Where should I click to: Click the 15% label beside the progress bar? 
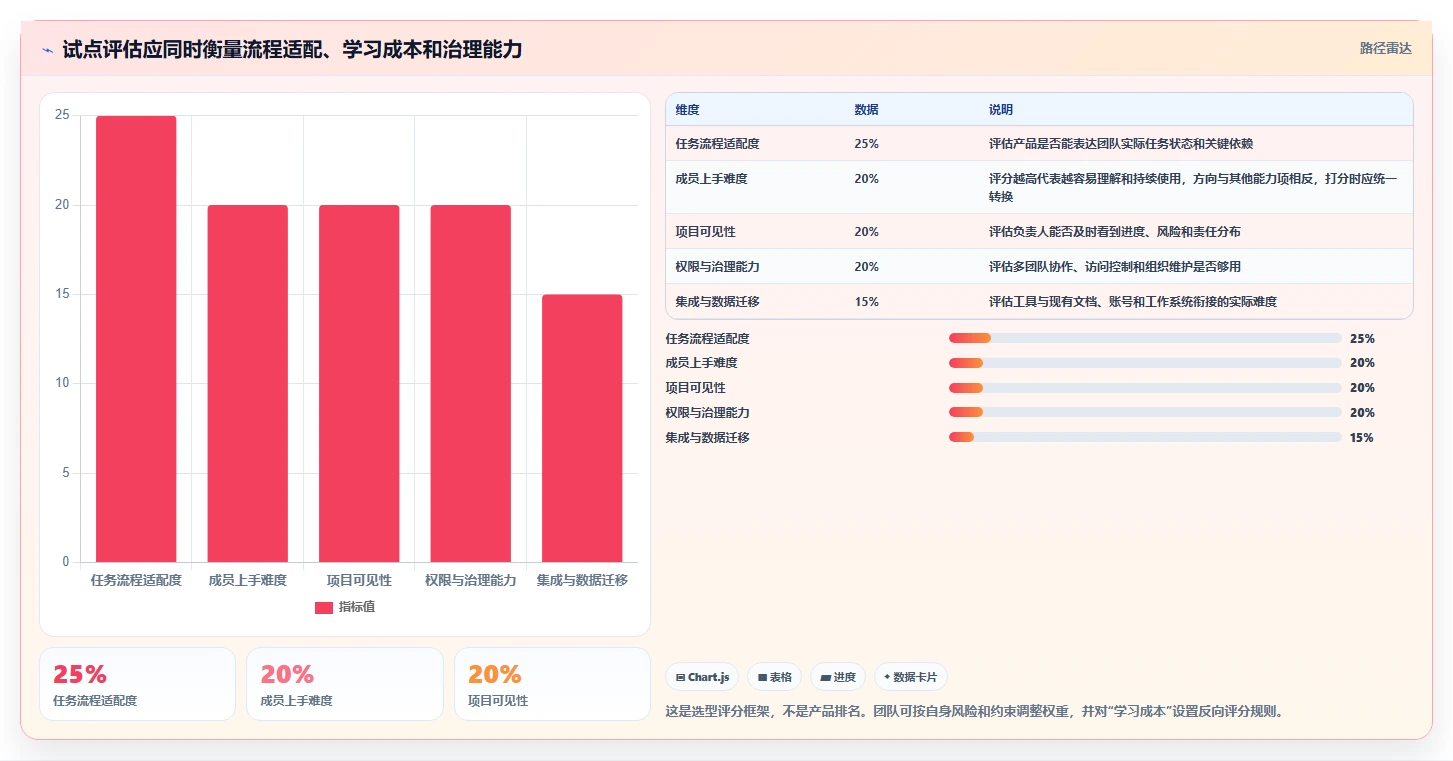pos(1362,437)
